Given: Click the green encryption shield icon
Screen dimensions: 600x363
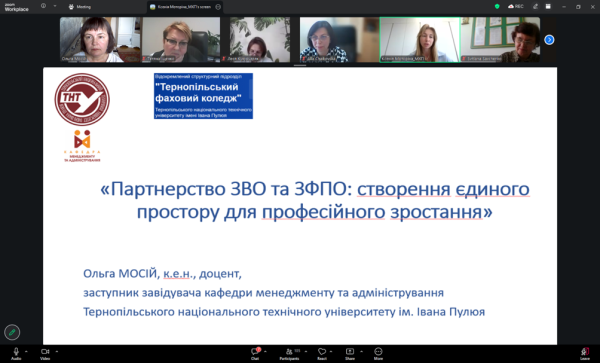Looking at the screenshot, I should pyautogui.click(x=497, y=7).
